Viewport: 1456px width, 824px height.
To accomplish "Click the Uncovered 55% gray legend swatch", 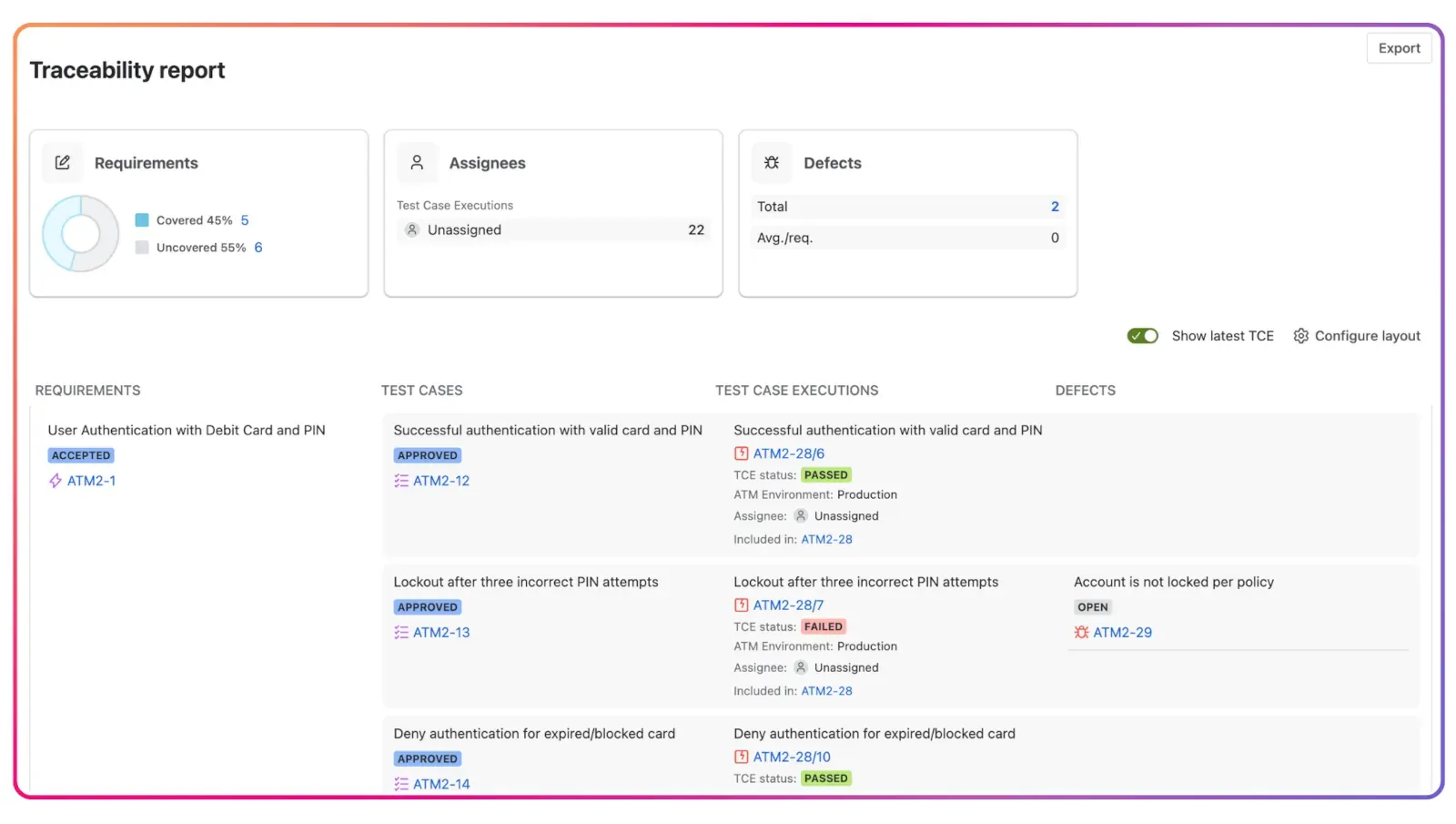I will point(142,248).
